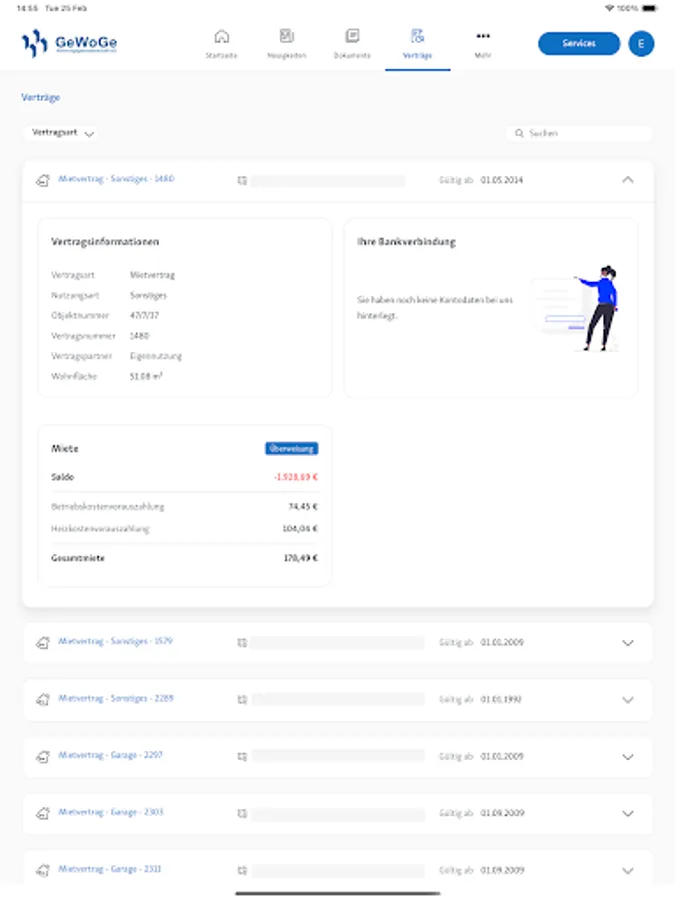Click house icon of contract 1579
Screen dimensions: 675x900
(x=42, y=643)
